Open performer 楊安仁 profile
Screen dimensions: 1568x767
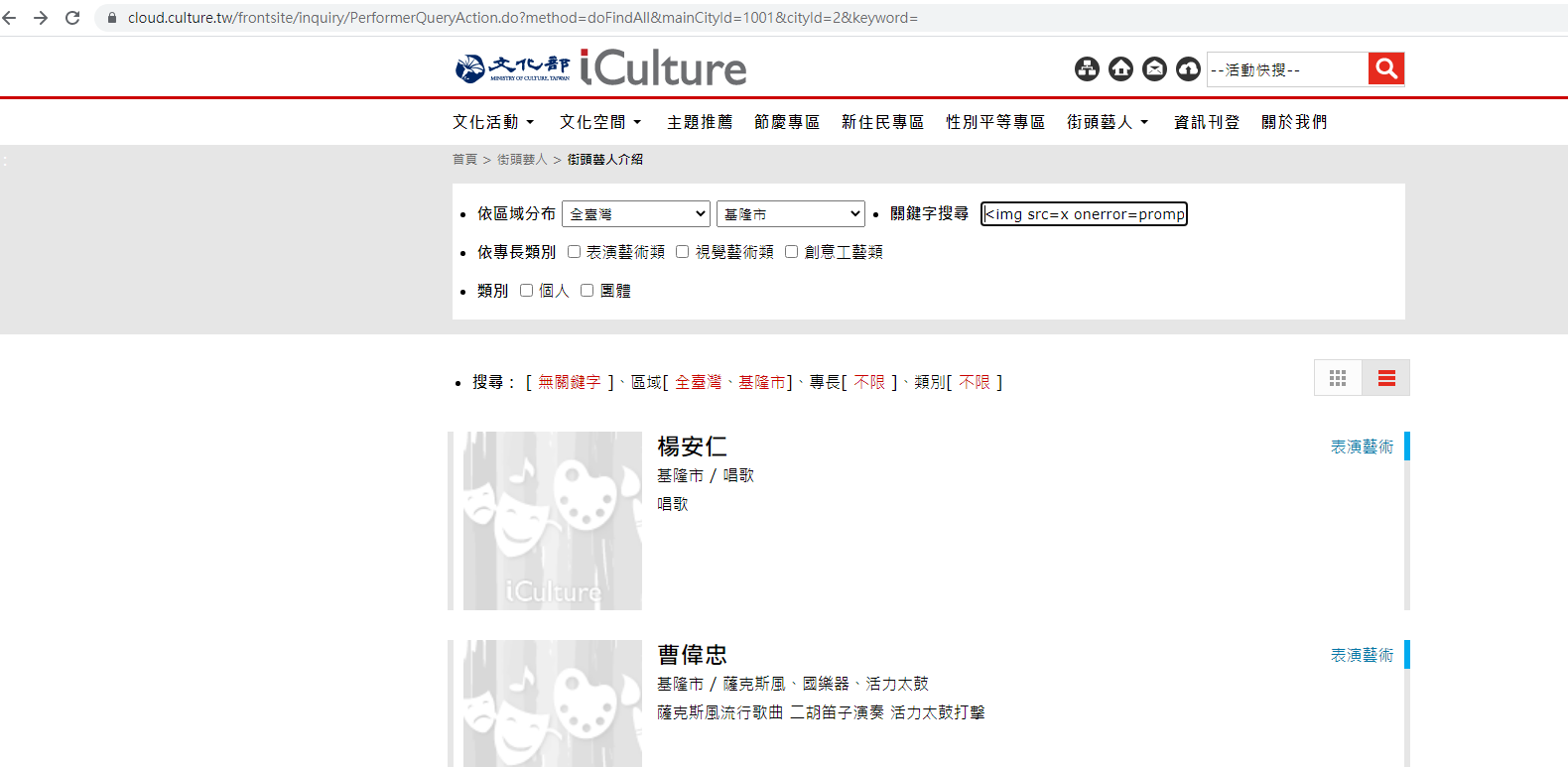(x=692, y=447)
